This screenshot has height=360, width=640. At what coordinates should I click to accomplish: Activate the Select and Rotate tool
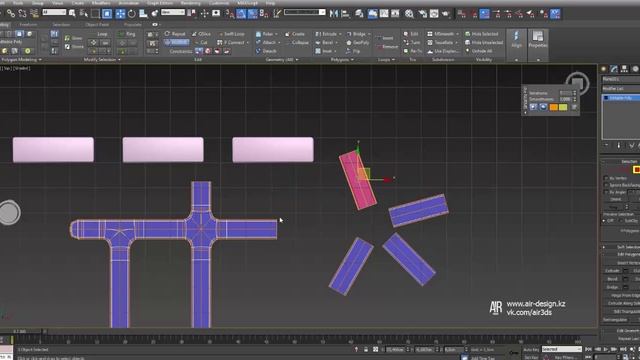(131, 13)
